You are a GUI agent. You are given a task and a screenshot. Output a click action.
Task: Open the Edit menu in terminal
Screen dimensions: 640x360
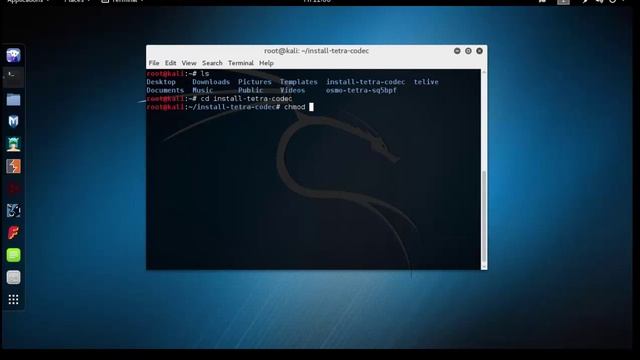(171, 63)
